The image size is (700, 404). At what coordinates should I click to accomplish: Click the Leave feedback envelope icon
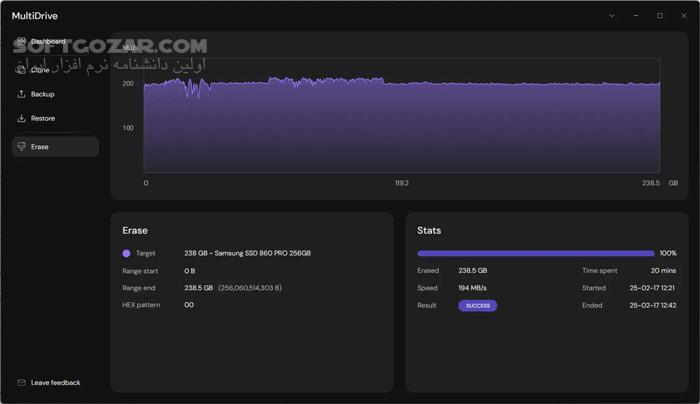(22, 383)
